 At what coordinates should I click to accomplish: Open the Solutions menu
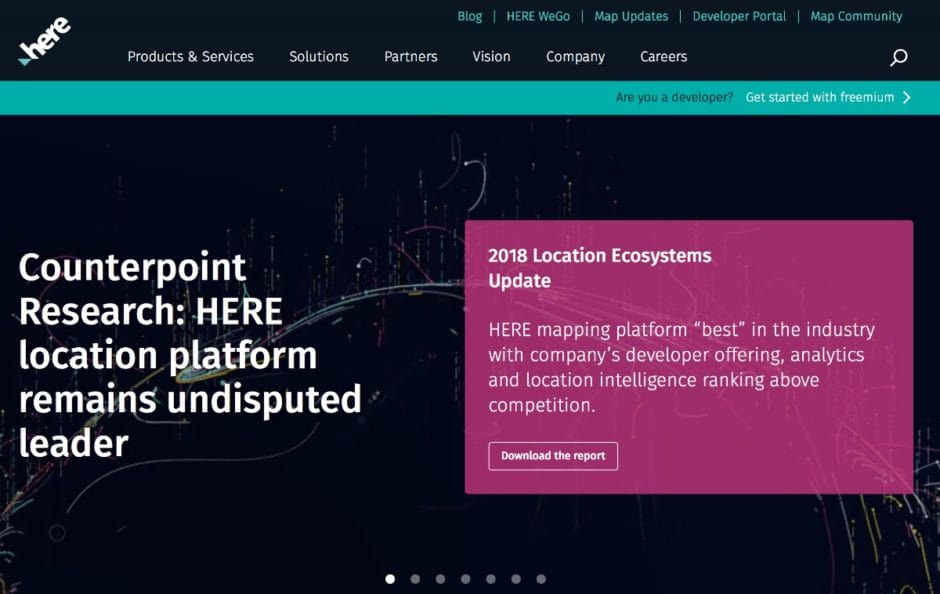[x=318, y=56]
